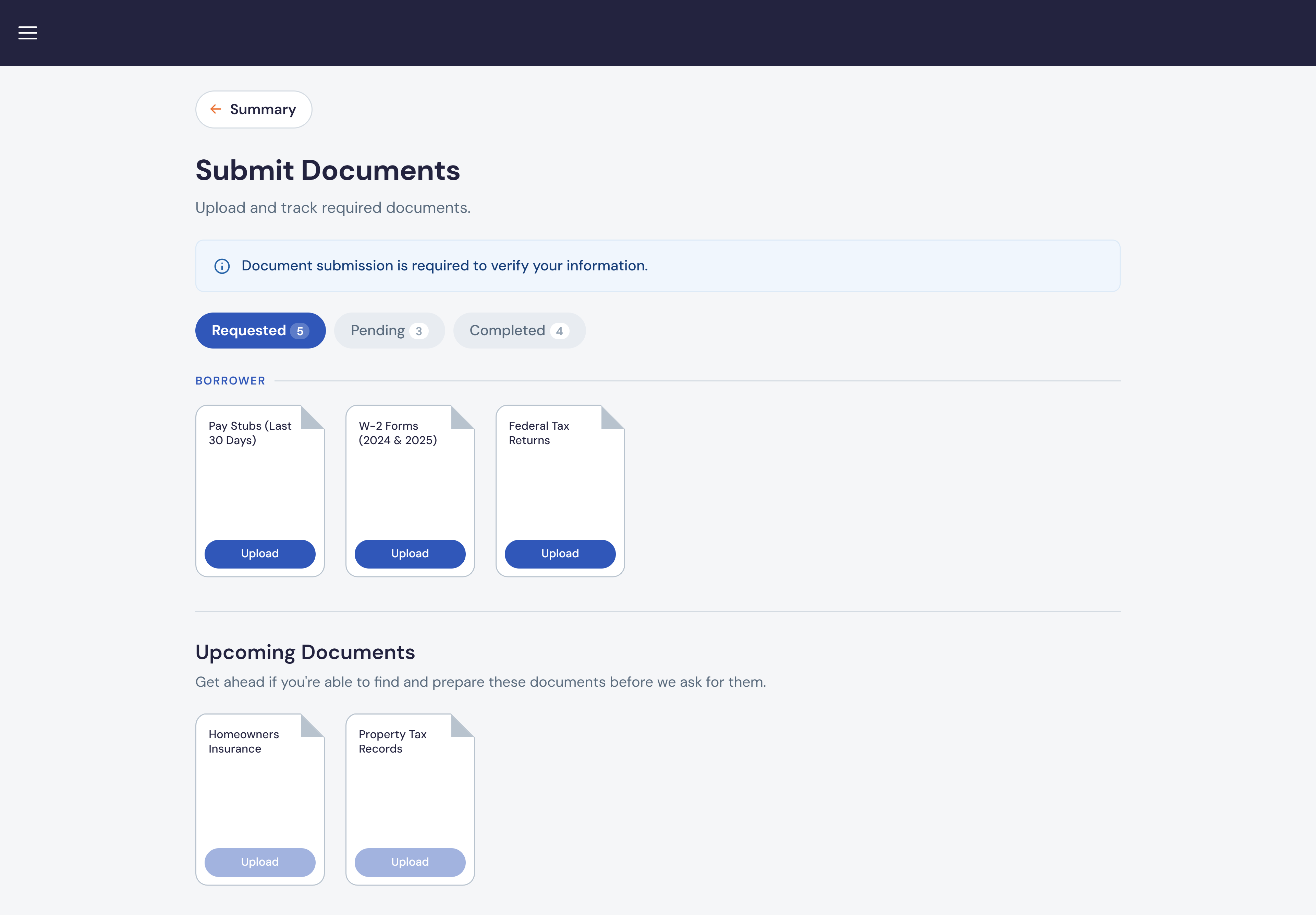This screenshot has width=1316, height=915.
Task: Click the Completed count badge 4
Action: pos(559,331)
